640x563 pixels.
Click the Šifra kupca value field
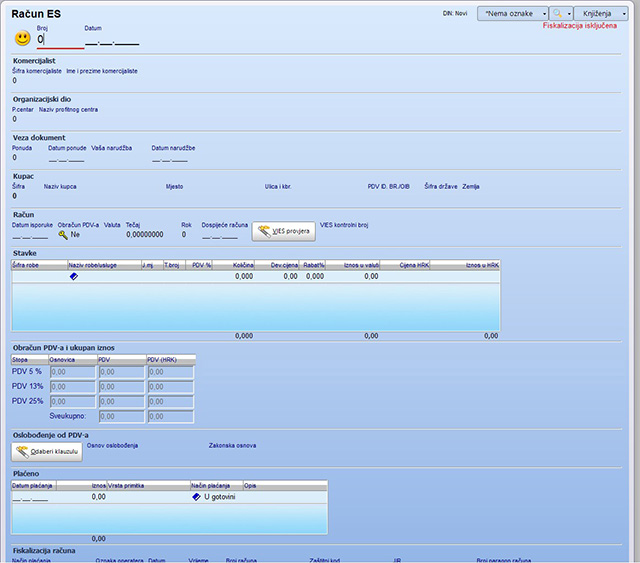click(16, 196)
